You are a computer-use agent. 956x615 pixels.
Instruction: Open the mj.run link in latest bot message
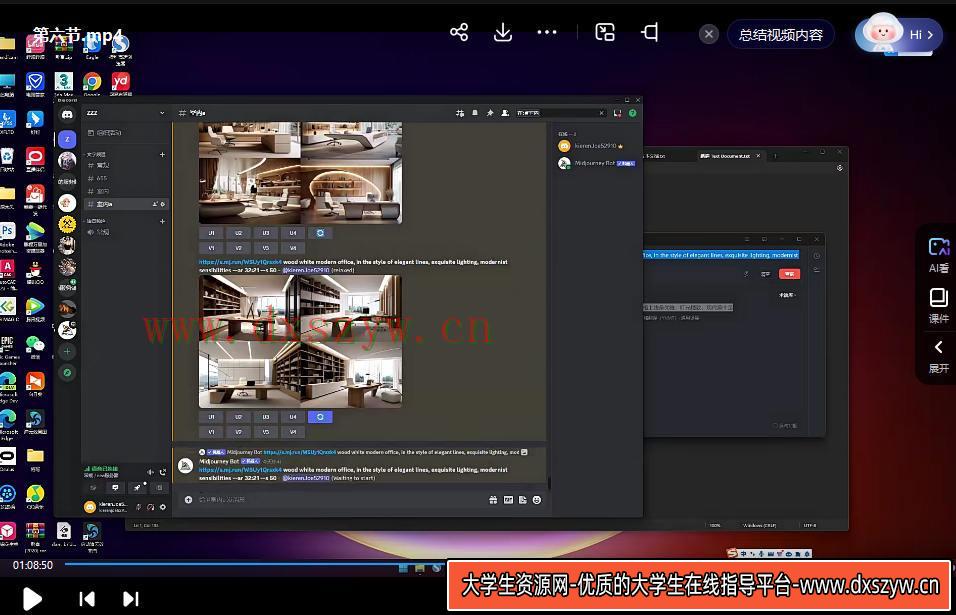click(x=240, y=470)
